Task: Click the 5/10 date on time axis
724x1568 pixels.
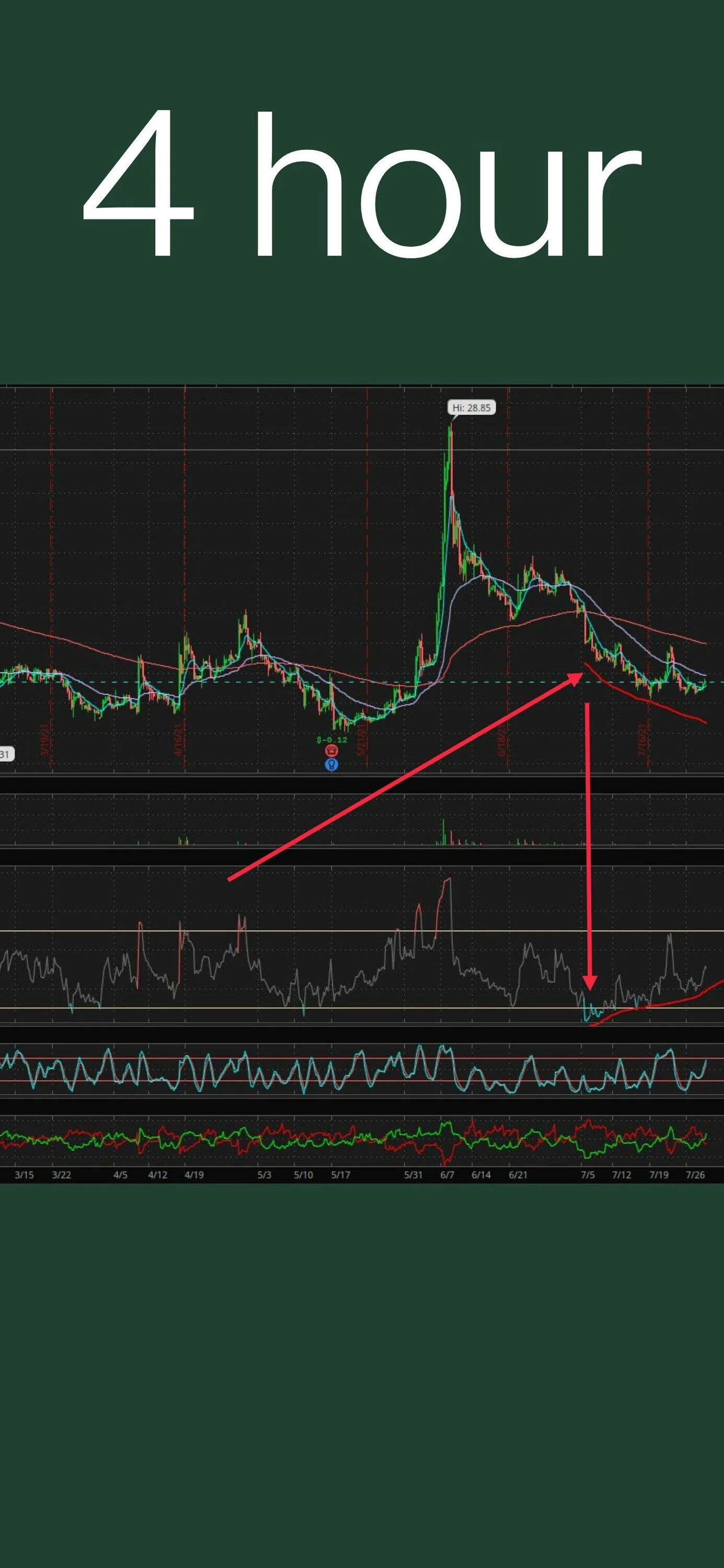Action: [304, 1175]
